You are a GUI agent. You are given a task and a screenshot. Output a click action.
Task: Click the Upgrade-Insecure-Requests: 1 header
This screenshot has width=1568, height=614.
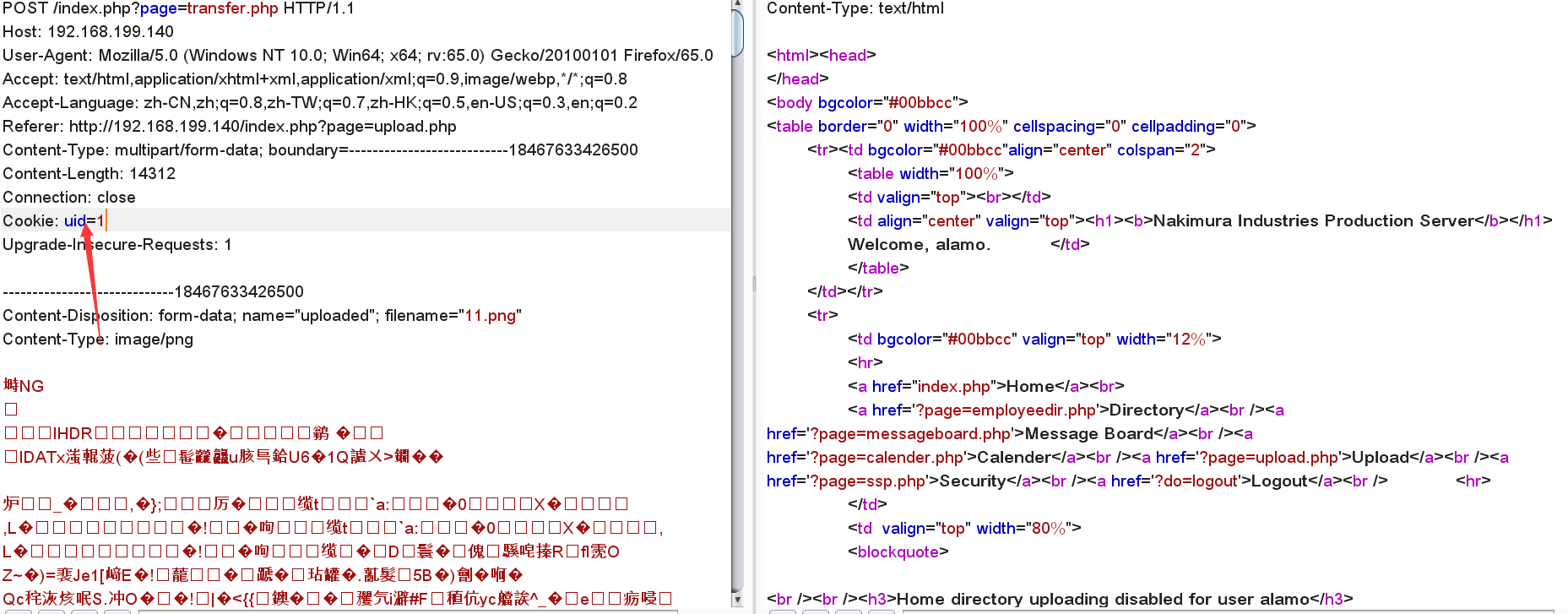coord(117,245)
